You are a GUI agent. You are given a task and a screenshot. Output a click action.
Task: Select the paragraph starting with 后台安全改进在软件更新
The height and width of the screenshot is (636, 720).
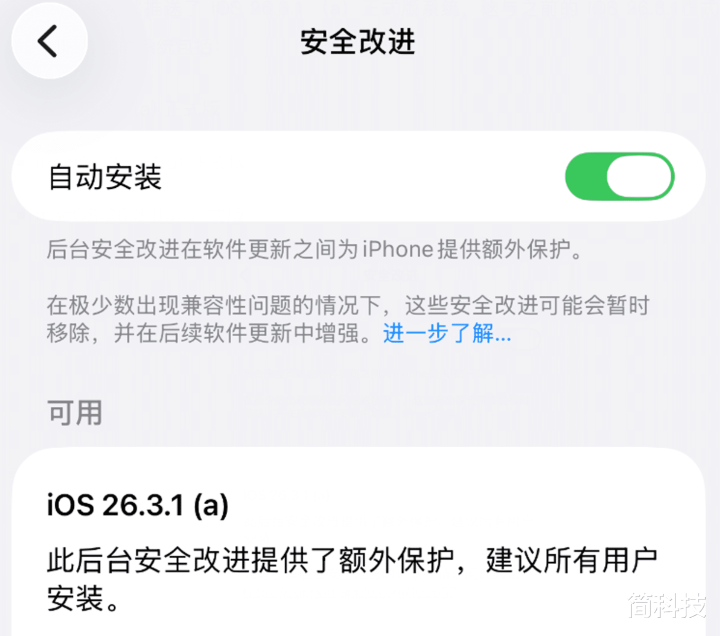315,249
